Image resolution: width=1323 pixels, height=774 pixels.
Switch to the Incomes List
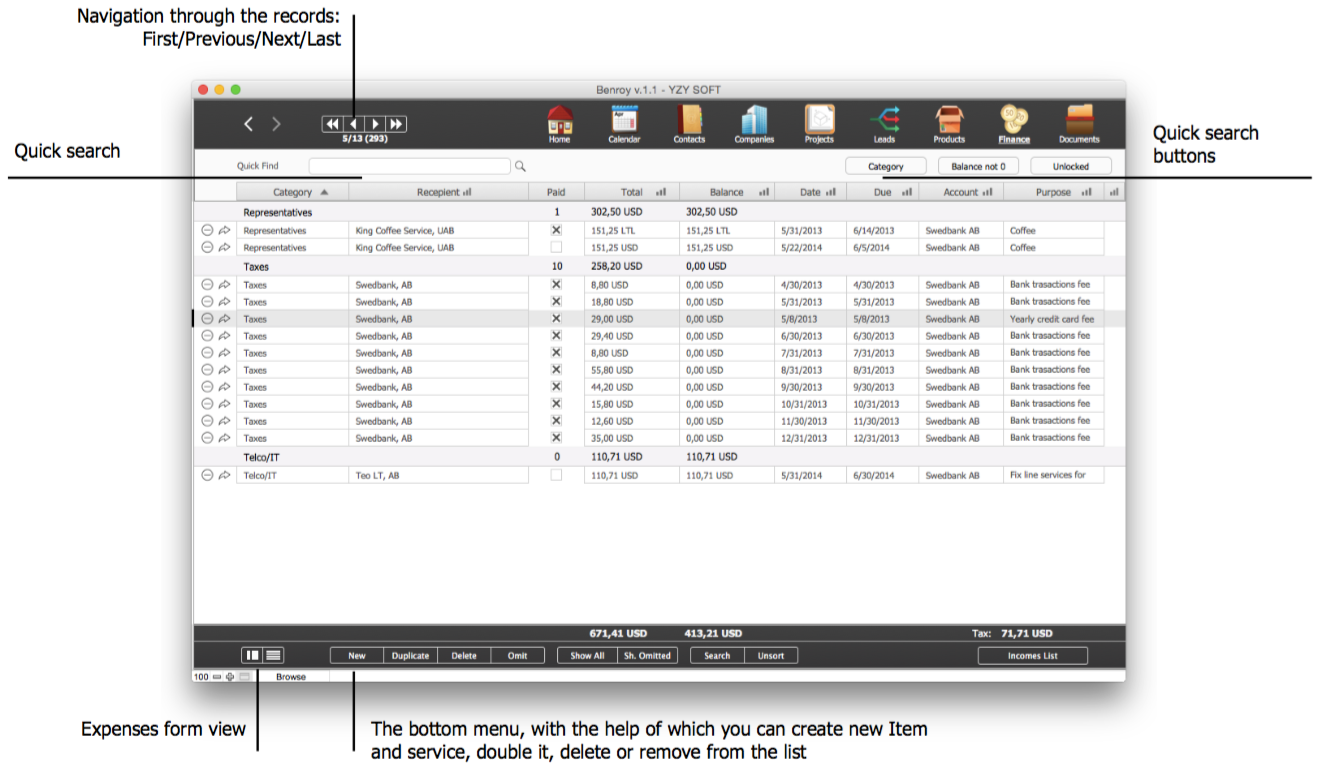point(1032,656)
